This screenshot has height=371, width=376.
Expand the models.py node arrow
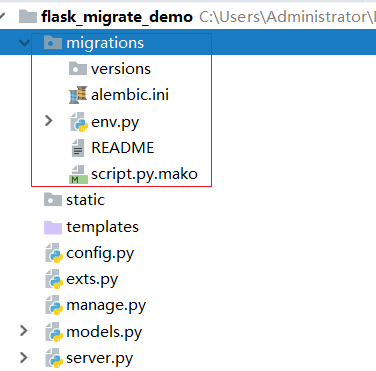[24, 331]
